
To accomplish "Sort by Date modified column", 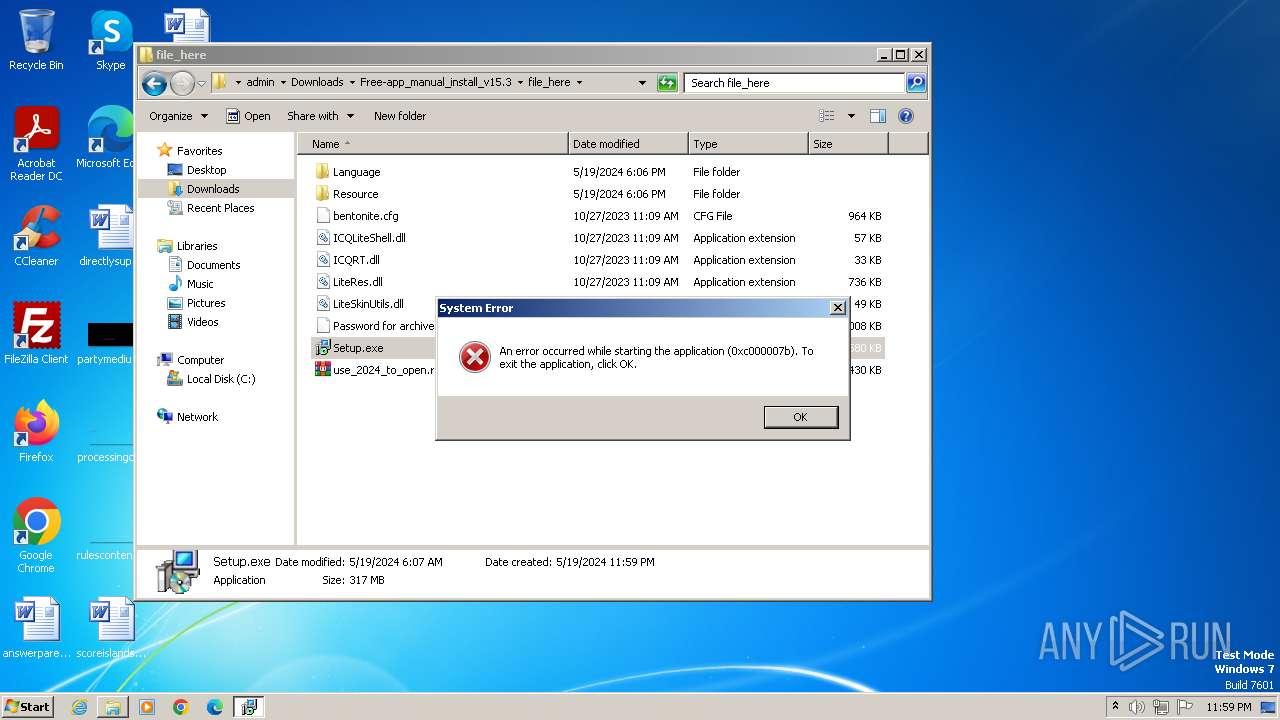I will 628,144.
